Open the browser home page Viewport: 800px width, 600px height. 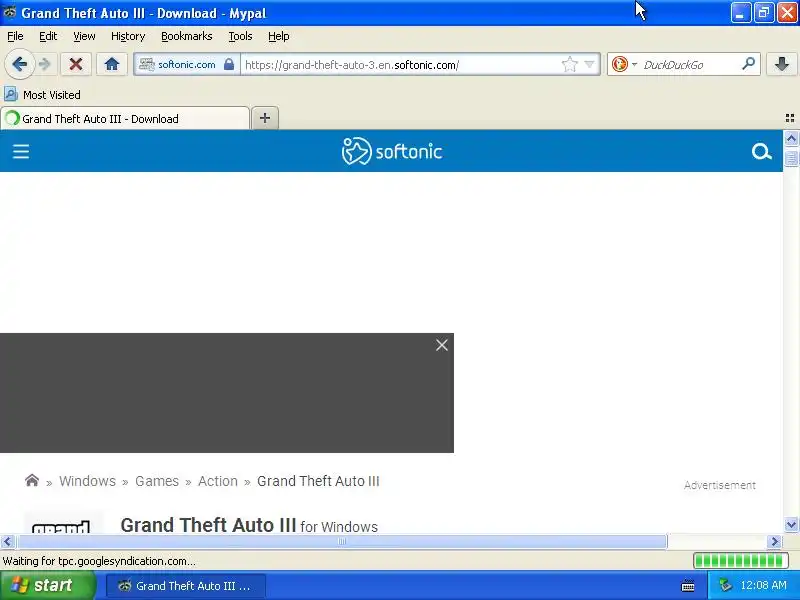[112, 64]
